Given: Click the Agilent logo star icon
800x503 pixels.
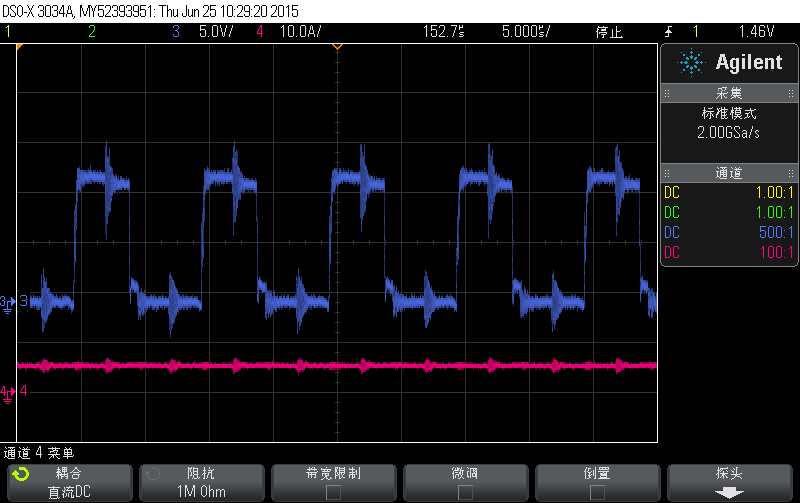Looking at the screenshot, I should tap(691, 63).
